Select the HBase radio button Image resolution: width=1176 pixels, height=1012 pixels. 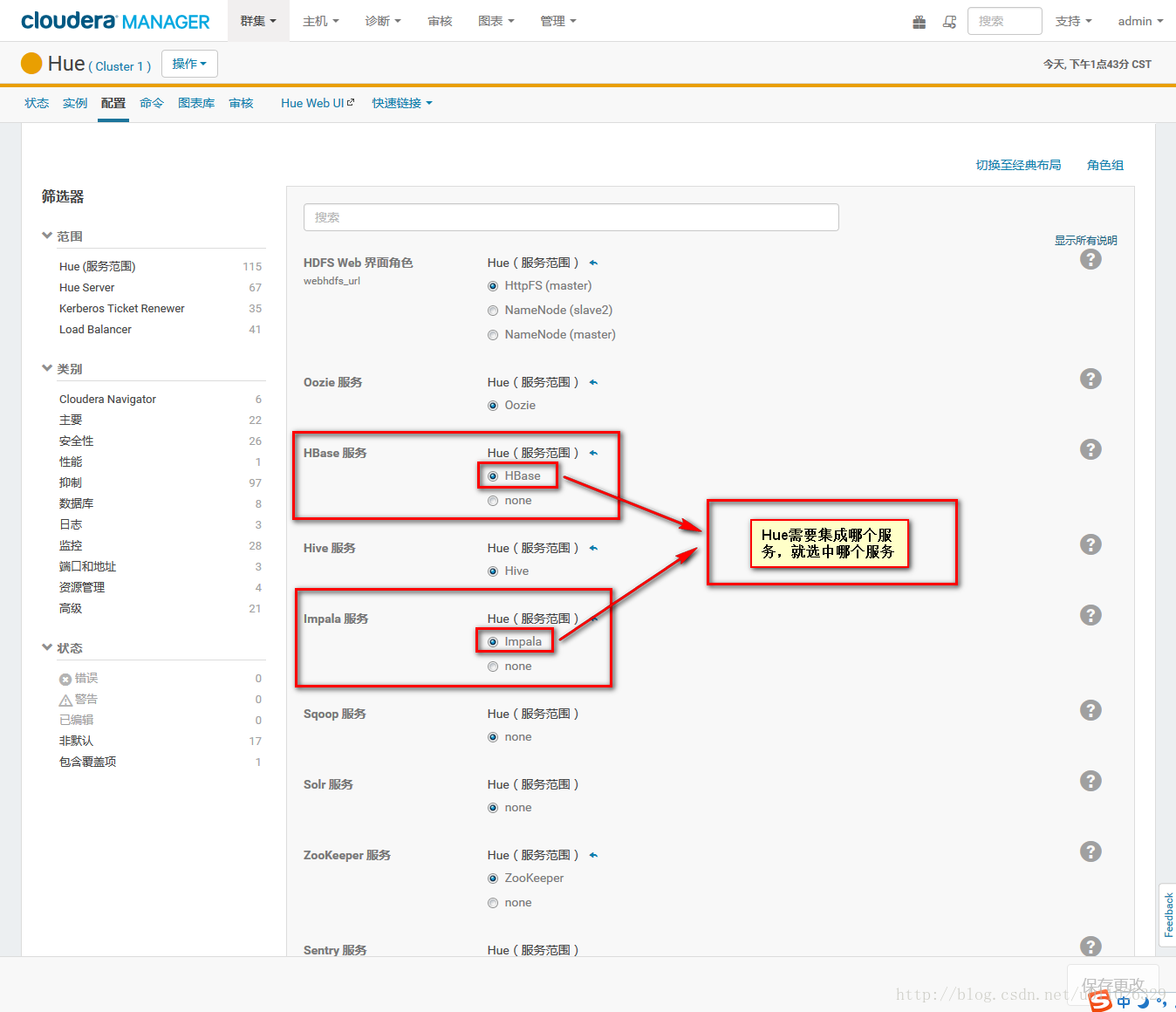click(493, 476)
